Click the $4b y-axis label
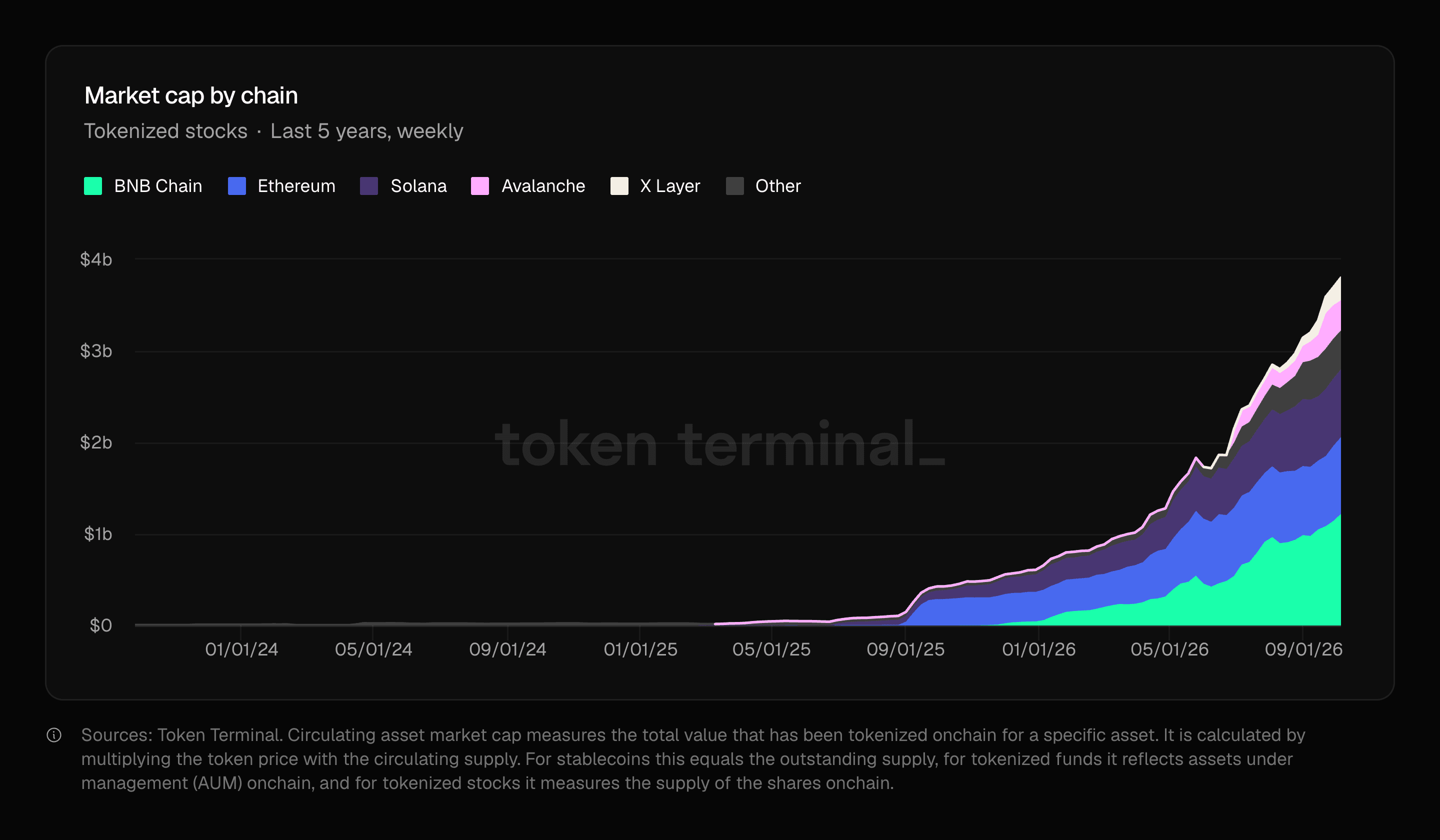Image resolution: width=1440 pixels, height=840 pixels. [96, 259]
